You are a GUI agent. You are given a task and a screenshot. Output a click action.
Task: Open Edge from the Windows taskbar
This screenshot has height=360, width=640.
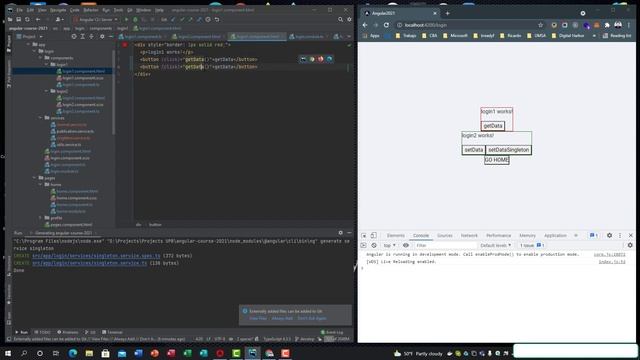pos(73,353)
